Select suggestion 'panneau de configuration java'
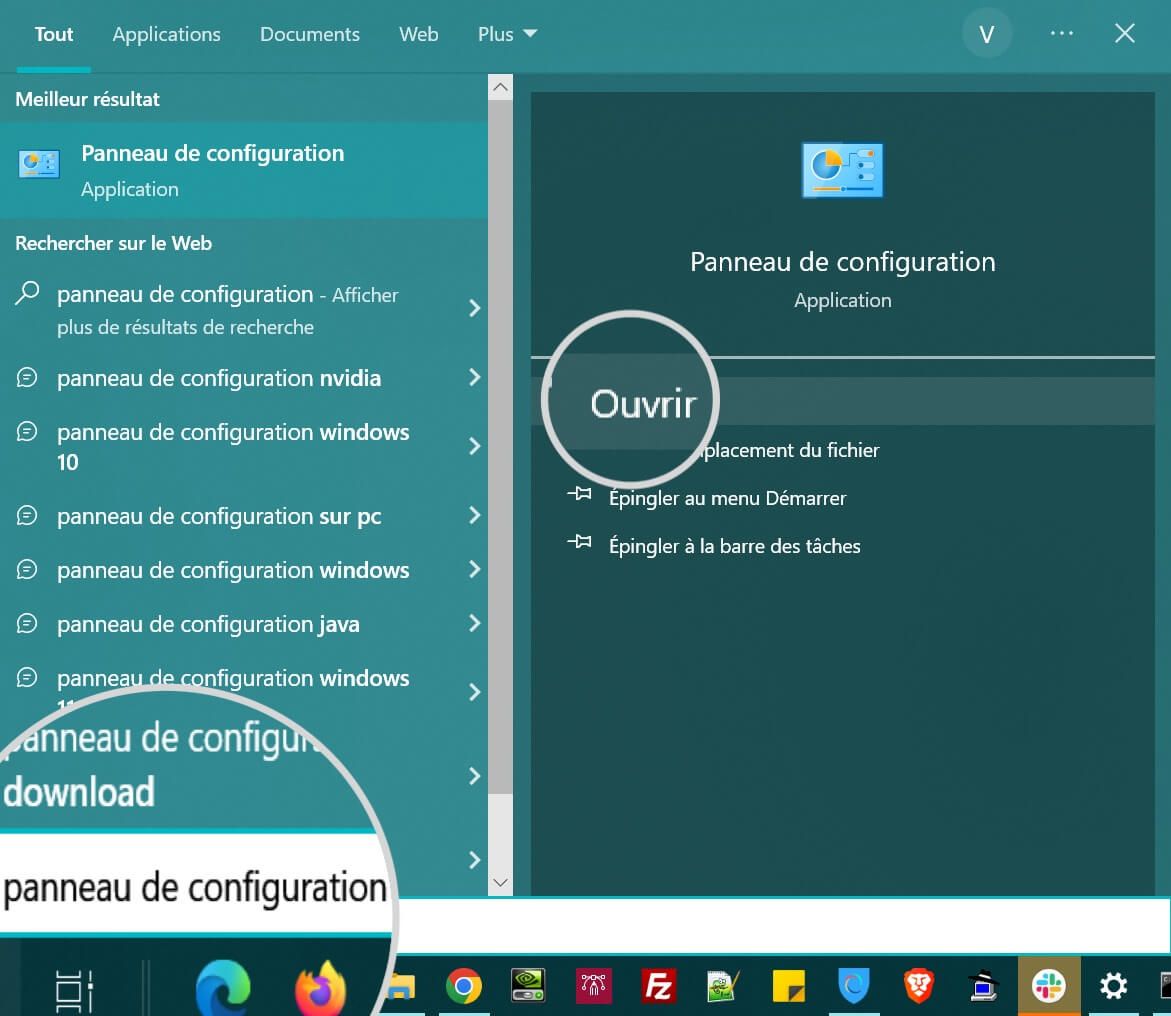The image size is (1171, 1016). 208,625
